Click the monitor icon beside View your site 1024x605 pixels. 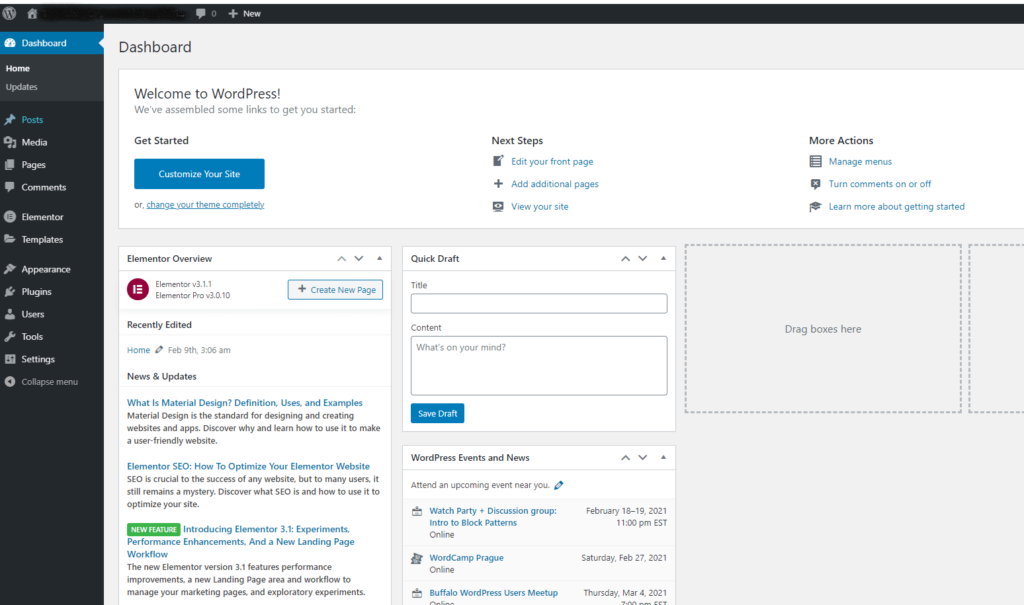pos(498,206)
